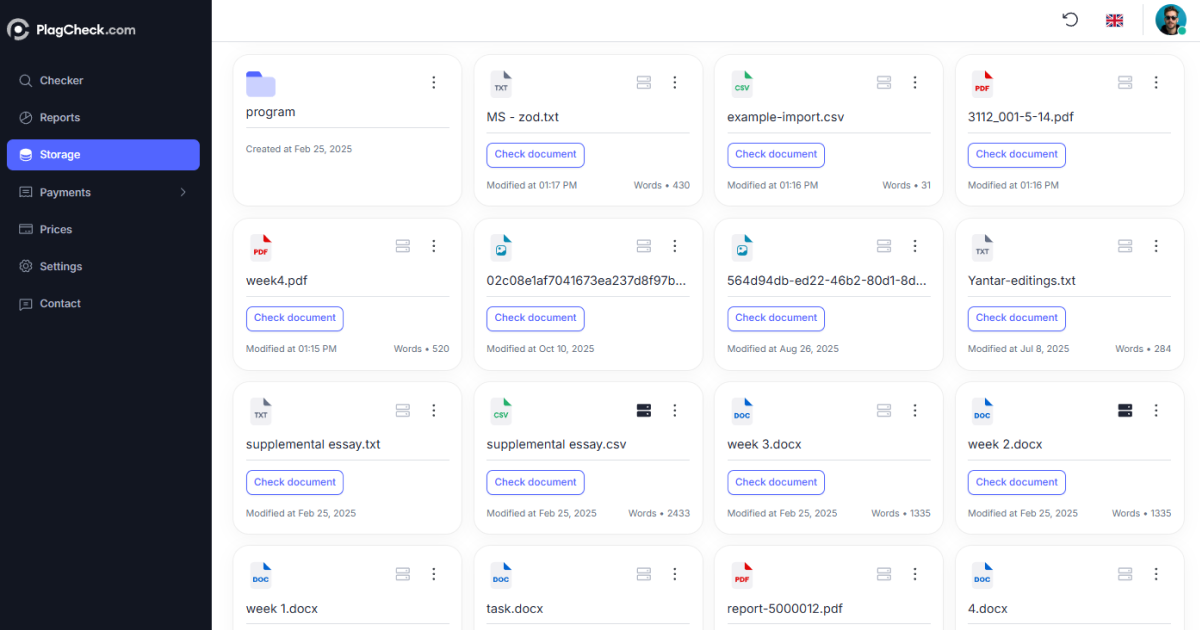Open the options menu for the program folder
1200x630 pixels.
pyautogui.click(x=433, y=82)
